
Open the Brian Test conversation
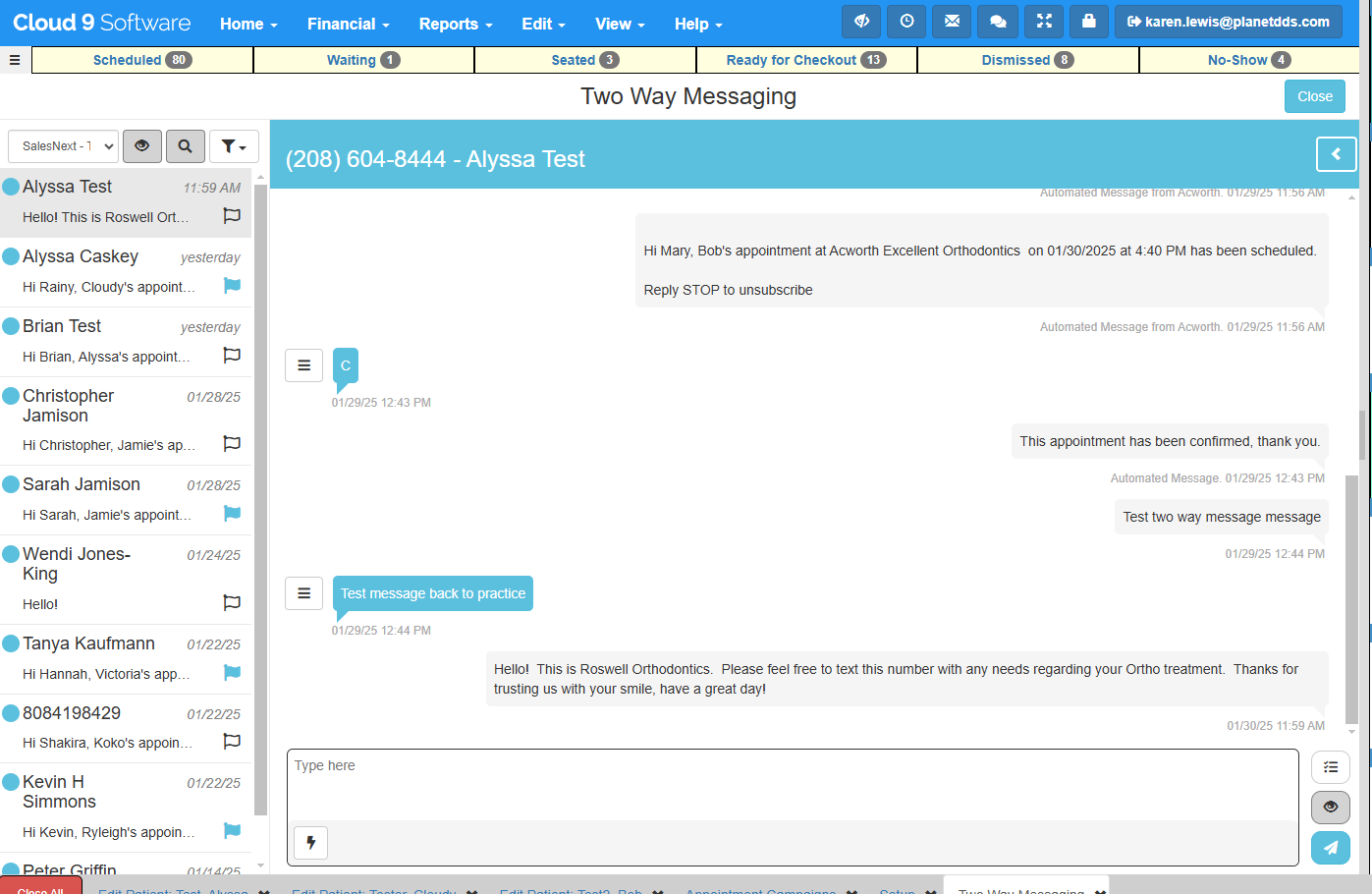pyautogui.click(x=126, y=342)
